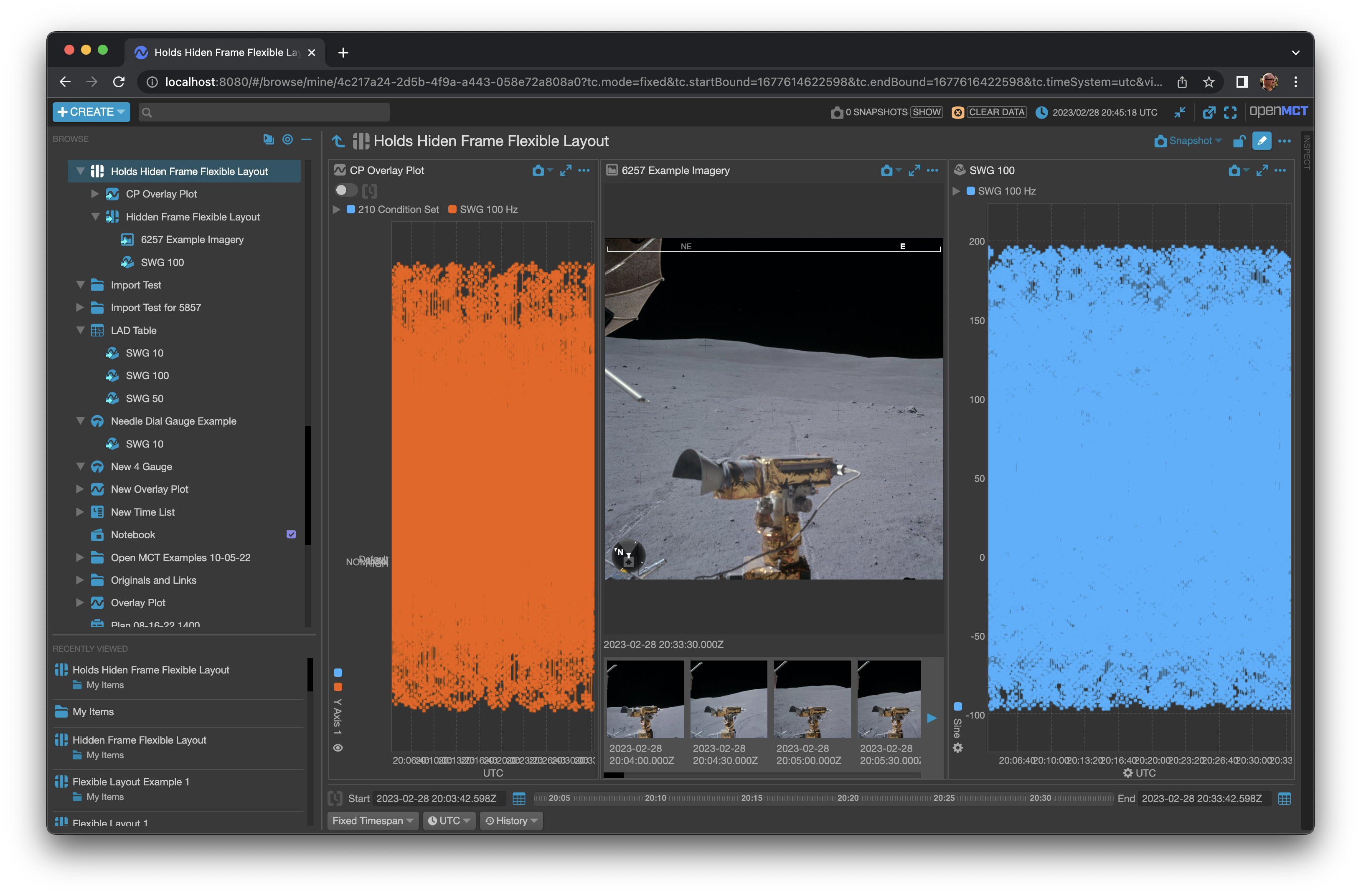
Task: Enlarge the SWG 100 frame
Action: (x=1262, y=170)
